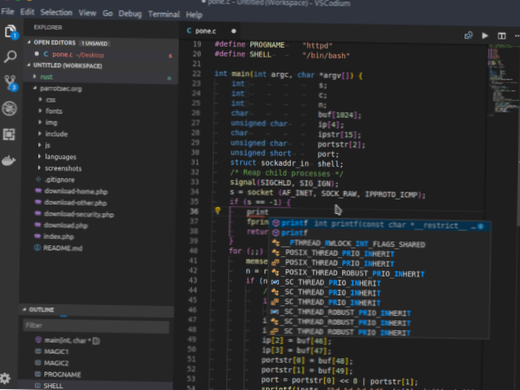Select the pone.c editor tab
520x390 pixels.
(211, 31)
